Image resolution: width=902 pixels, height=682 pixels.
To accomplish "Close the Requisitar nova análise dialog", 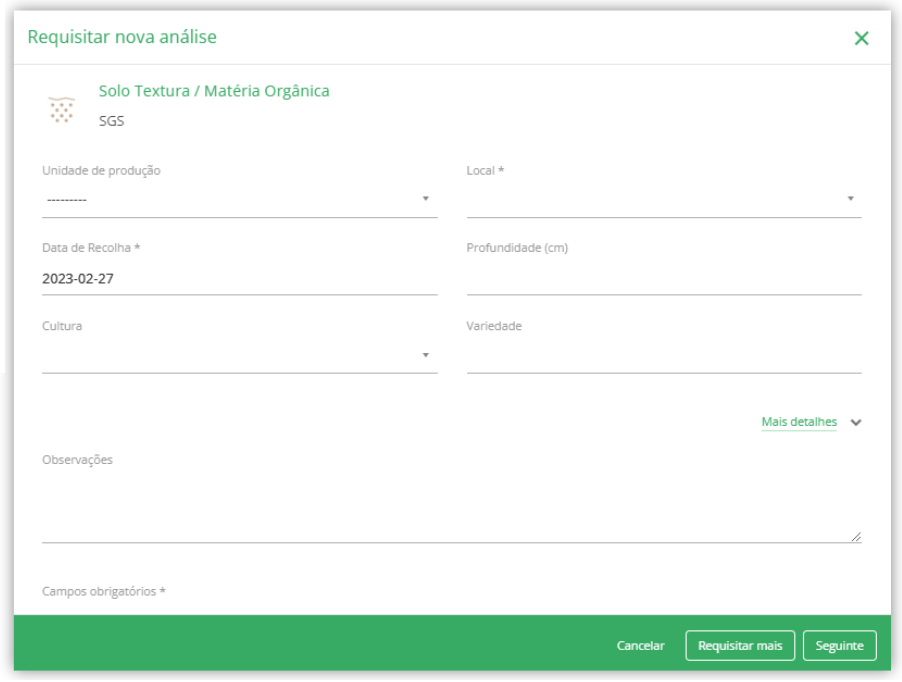I will tap(861, 39).
